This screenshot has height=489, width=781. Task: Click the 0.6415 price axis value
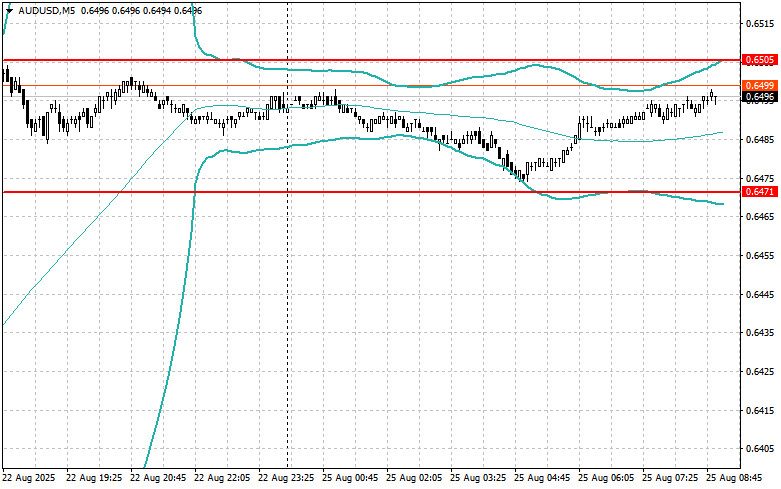tap(761, 410)
